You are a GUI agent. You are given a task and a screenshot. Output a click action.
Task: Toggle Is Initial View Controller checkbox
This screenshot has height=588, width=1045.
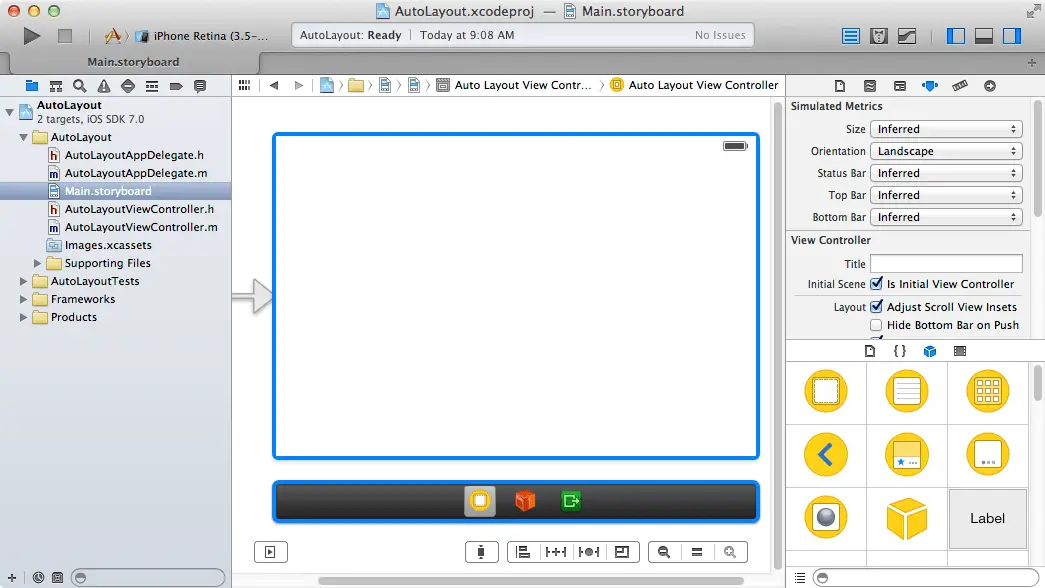877,284
